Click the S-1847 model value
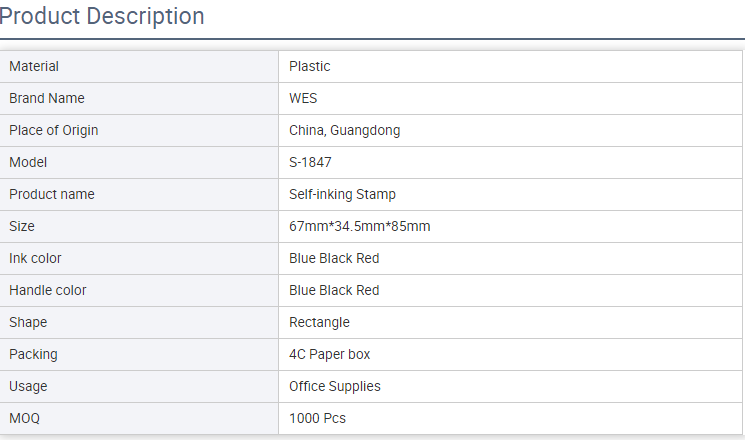 coord(310,163)
